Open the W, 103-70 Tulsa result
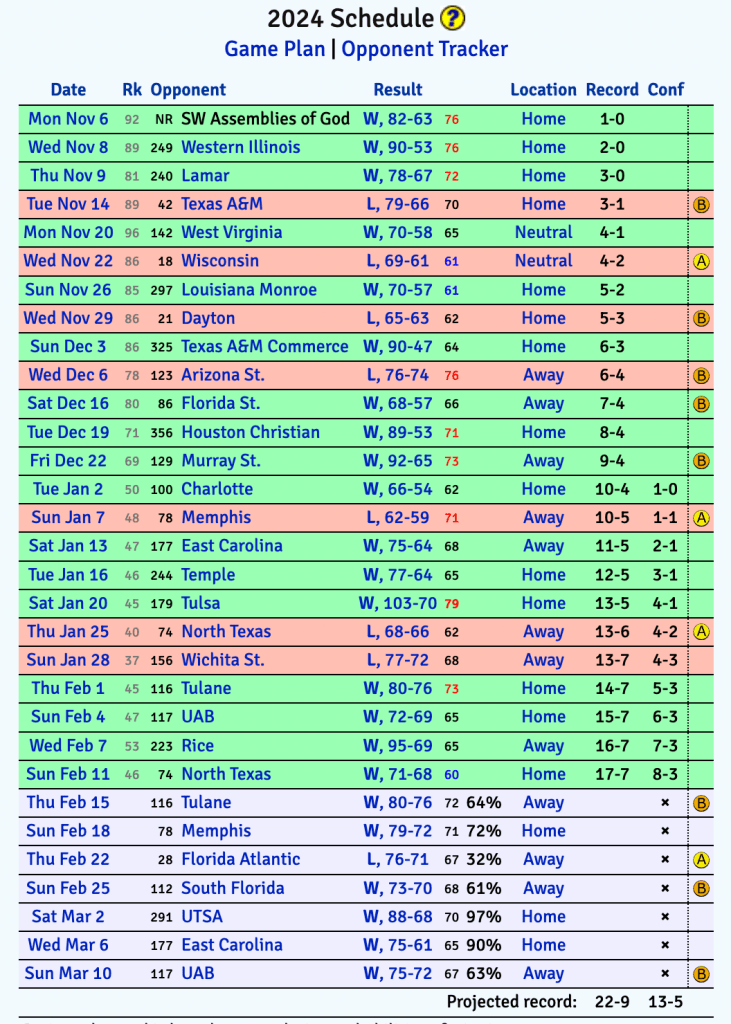Screen dimensions: 731x1024 [398, 603]
